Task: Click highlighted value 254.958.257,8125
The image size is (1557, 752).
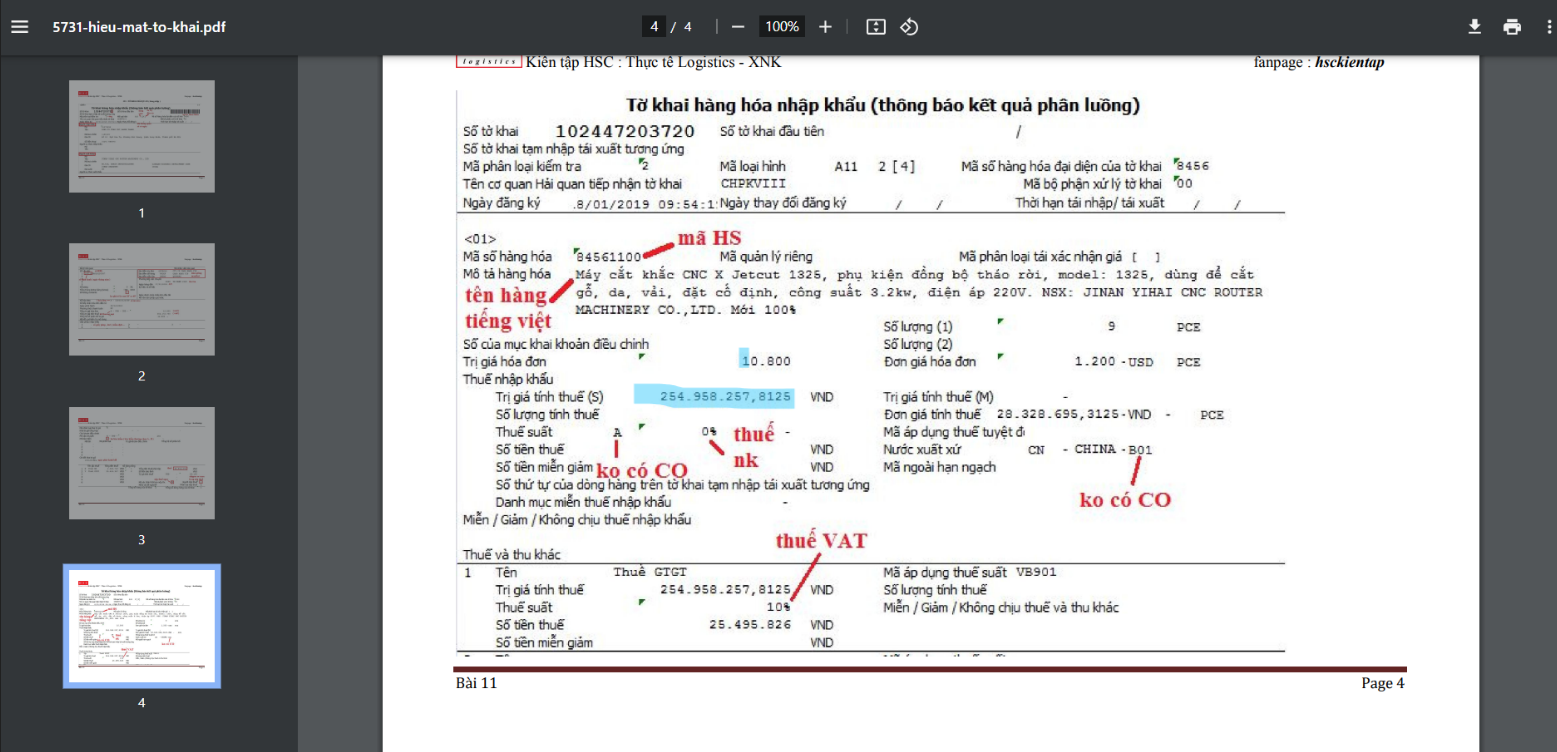Action: [726, 397]
